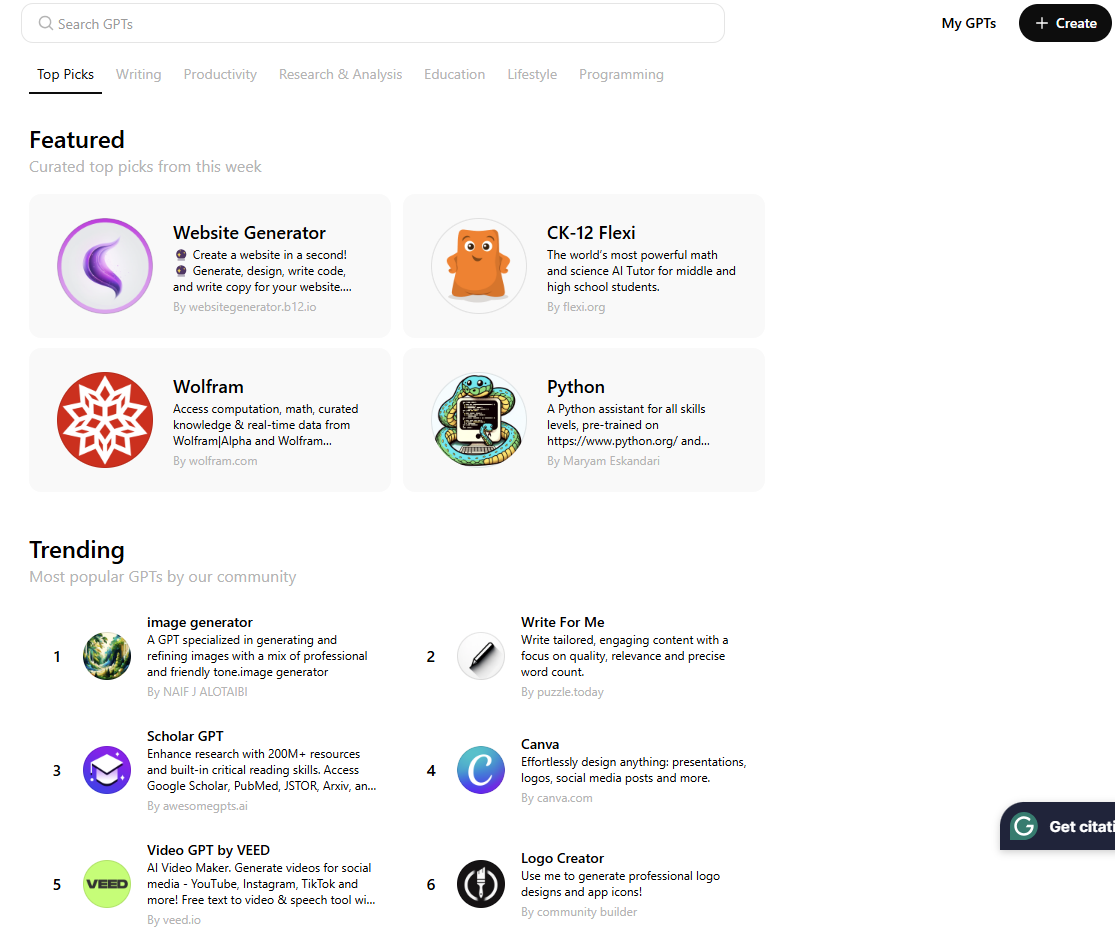This screenshot has height=934, width=1115.
Task: Open the CK-12 Flexi title
Action: point(591,233)
